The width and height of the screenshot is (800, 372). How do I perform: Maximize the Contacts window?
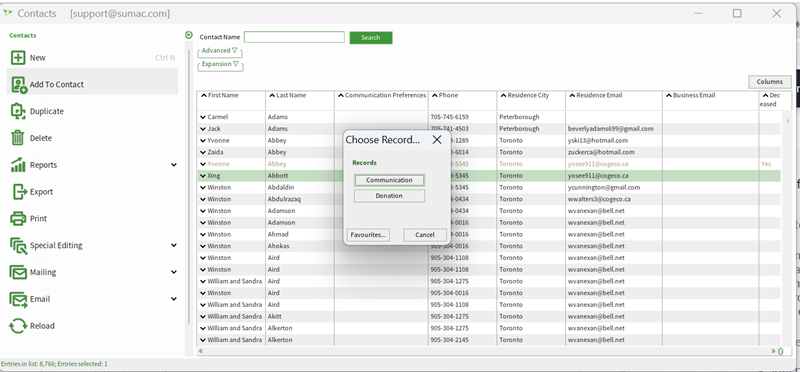737,13
